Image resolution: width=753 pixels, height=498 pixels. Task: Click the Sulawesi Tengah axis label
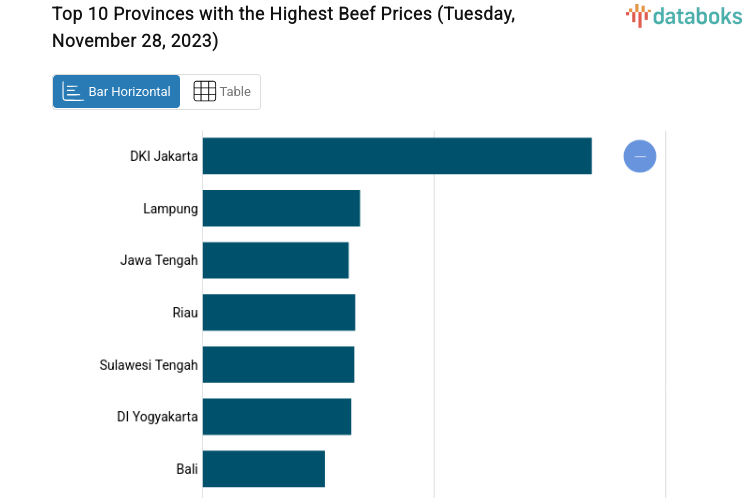149,364
